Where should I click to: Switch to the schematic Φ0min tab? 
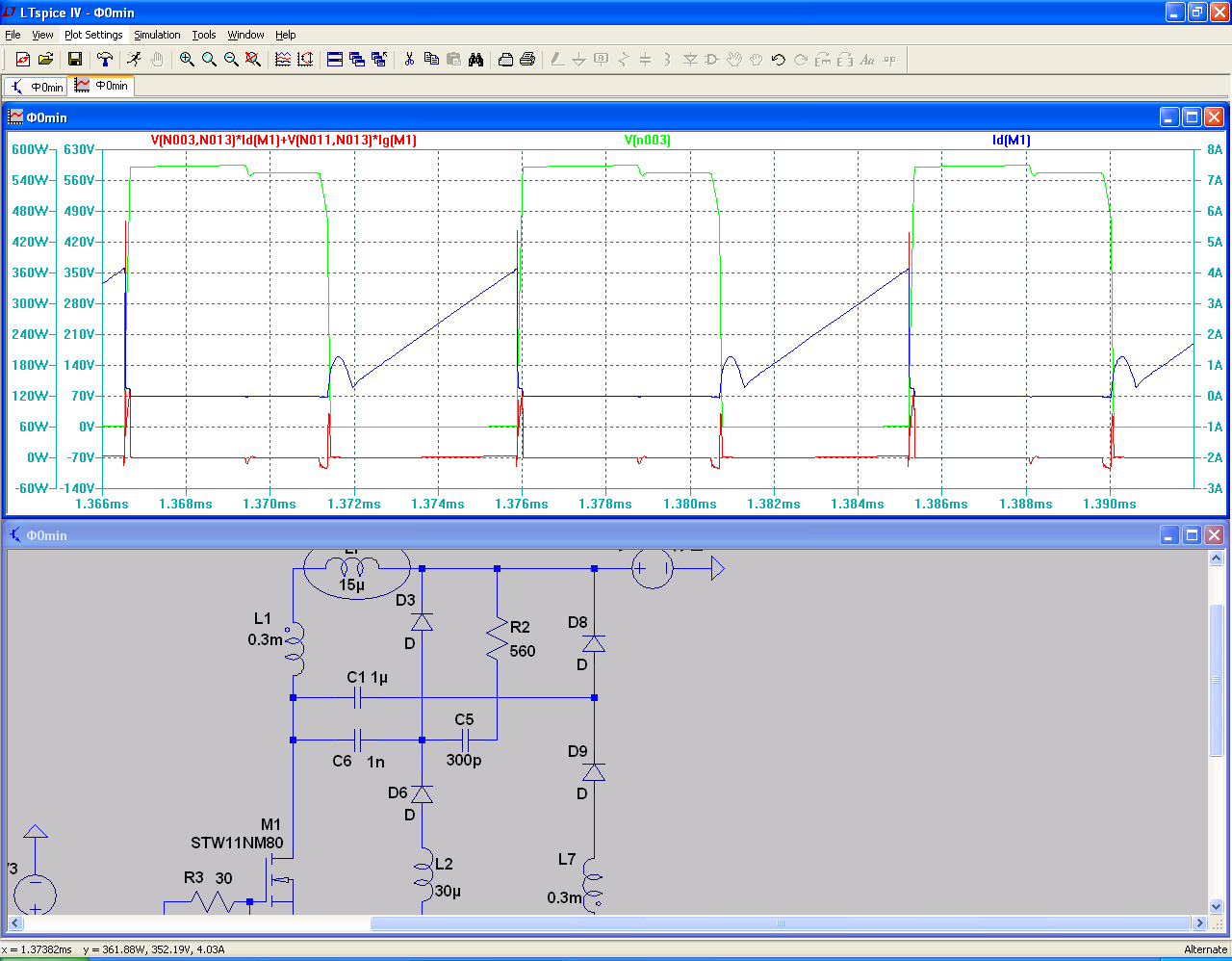point(37,87)
